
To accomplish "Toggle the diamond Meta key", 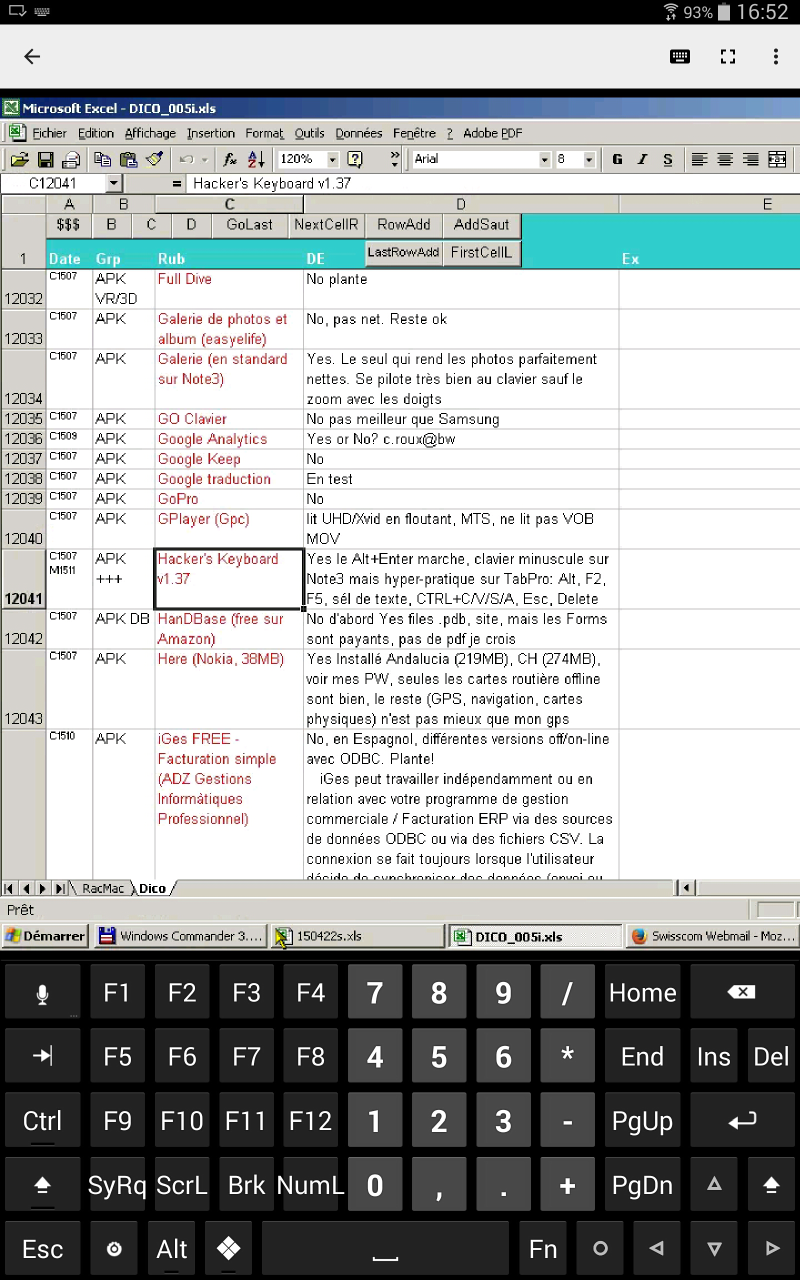I will tap(229, 1249).
